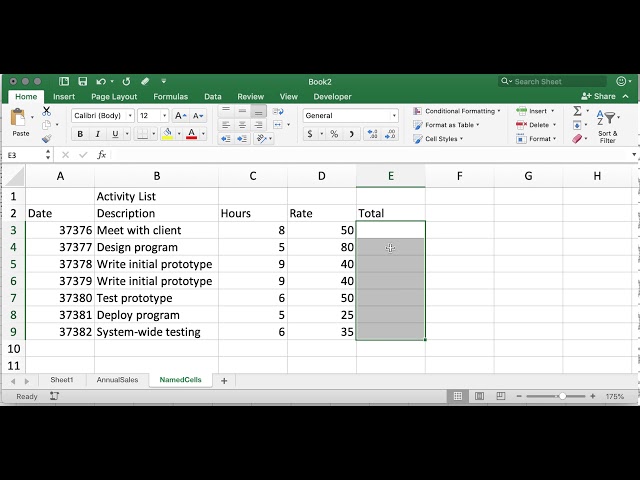Screen dimensions: 640x480
Task: Click the Top Align icon
Action: (x=226, y=111)
